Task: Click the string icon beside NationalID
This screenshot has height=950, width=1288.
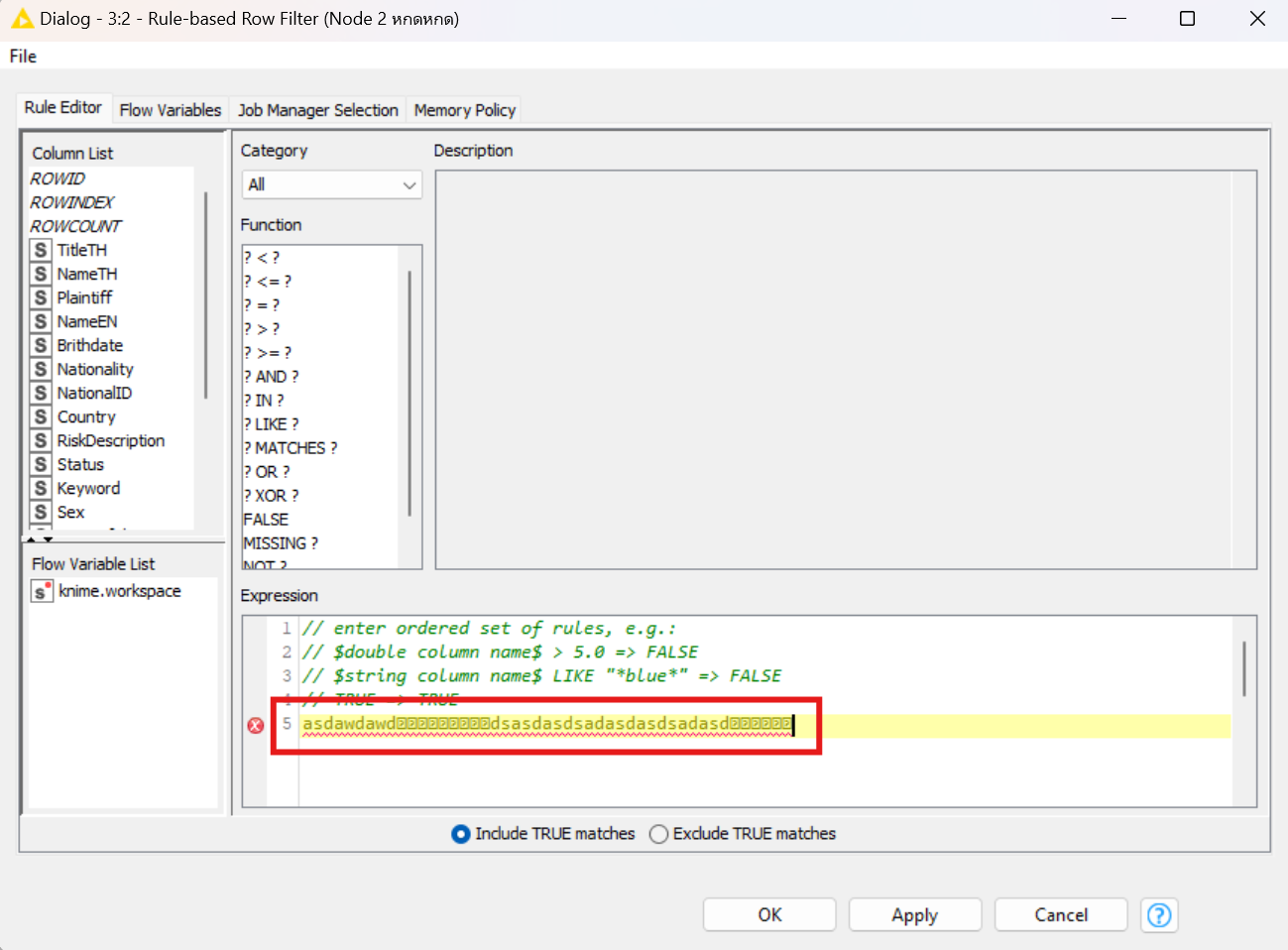Action: click(x=41, y=393)
